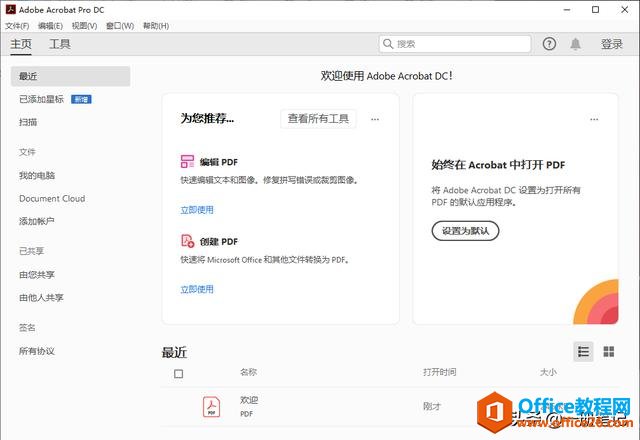Click 立即使用 link under 创建 PDF
The image size is (640, 440).
197,289
